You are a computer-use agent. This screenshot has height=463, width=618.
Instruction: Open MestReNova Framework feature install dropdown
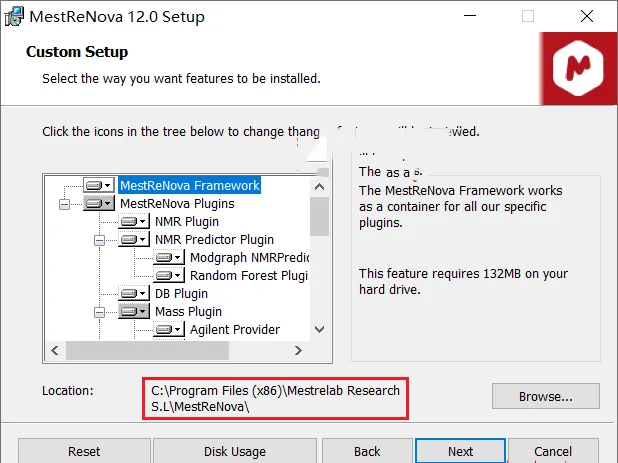99,185
